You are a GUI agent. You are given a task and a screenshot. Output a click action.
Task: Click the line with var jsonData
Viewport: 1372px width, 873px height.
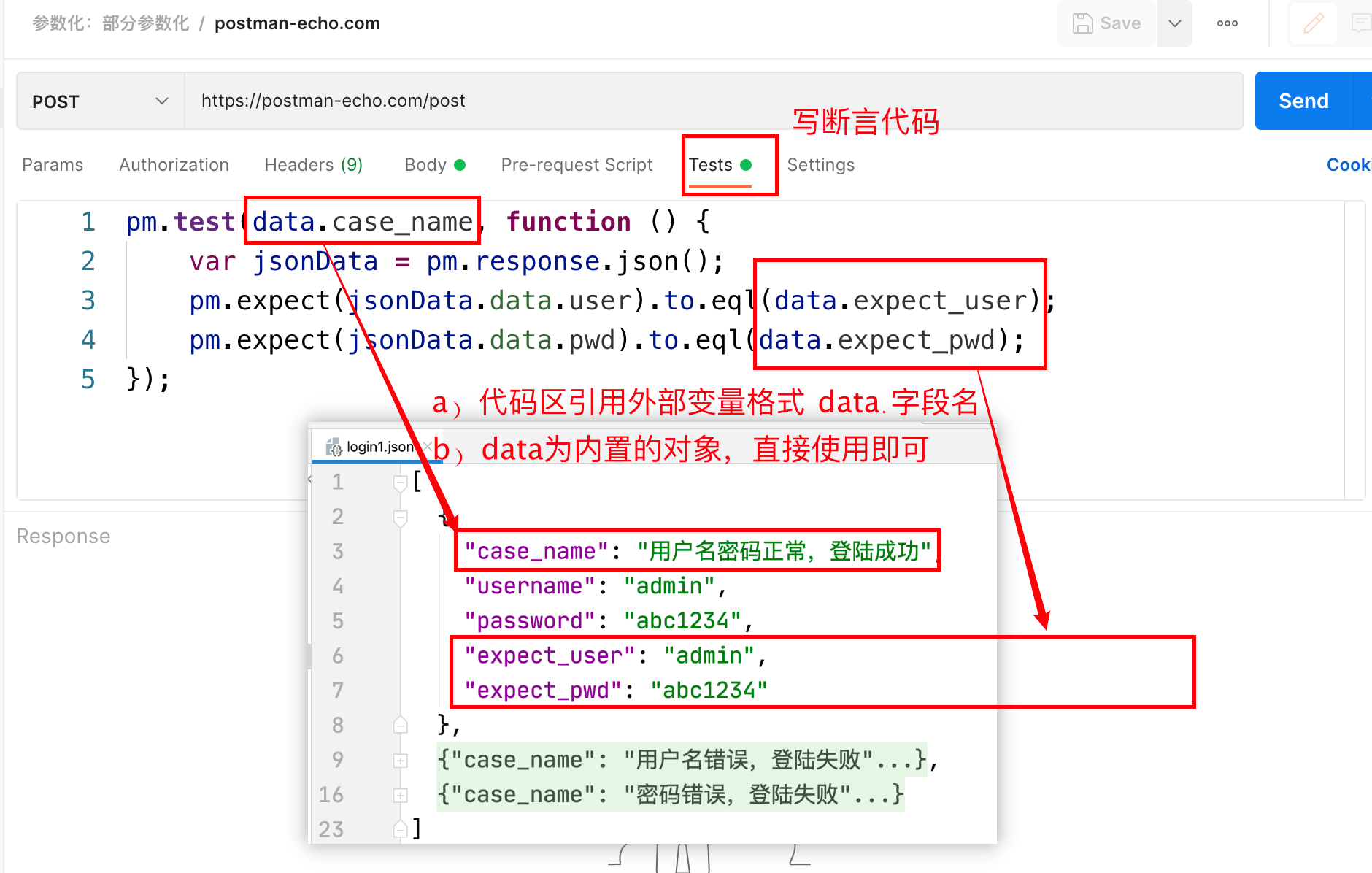point(456,261)
